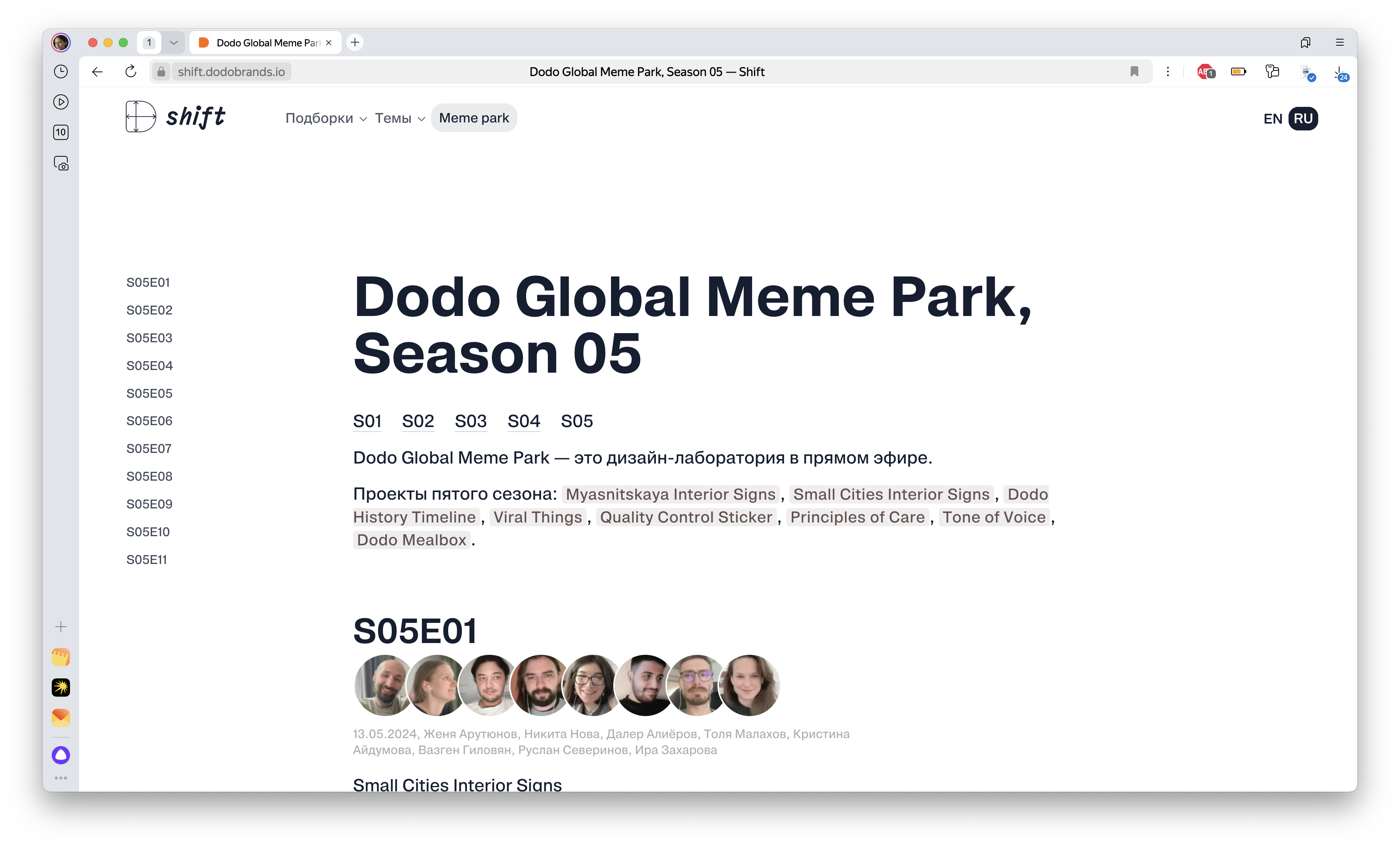Click the screenshot capture sidebar icon

coord(61,164)
